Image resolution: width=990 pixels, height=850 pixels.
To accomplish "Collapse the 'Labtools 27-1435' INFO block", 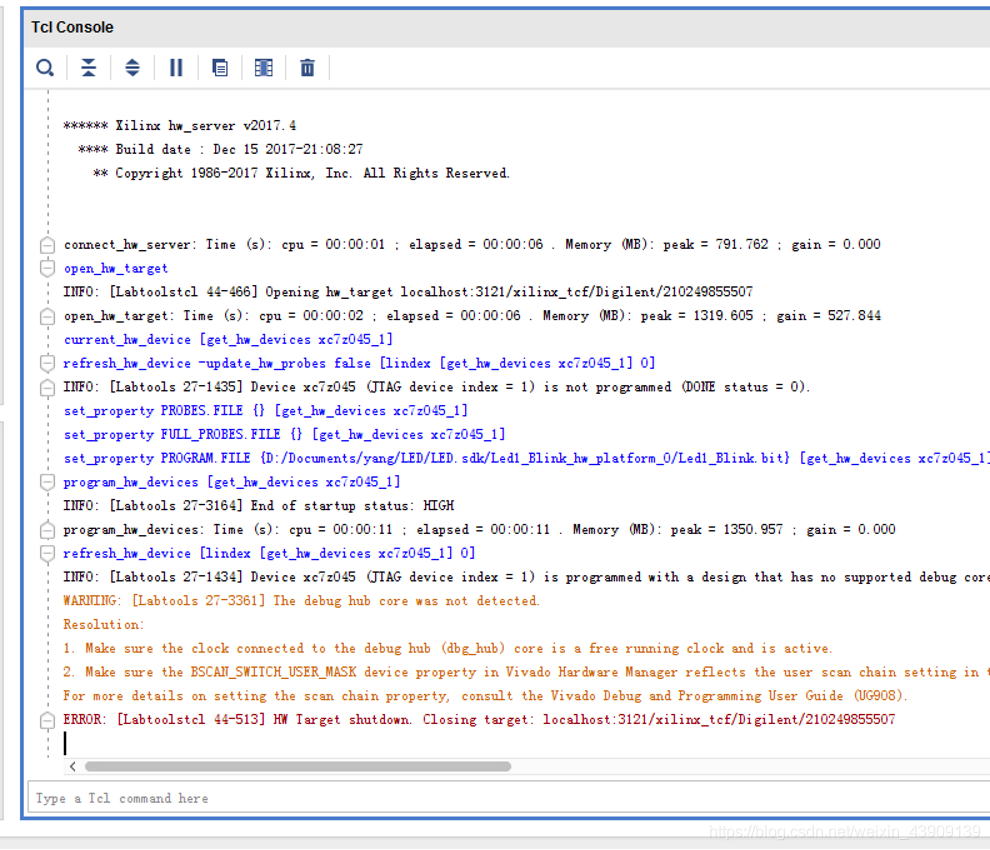I will pos(47,388).
